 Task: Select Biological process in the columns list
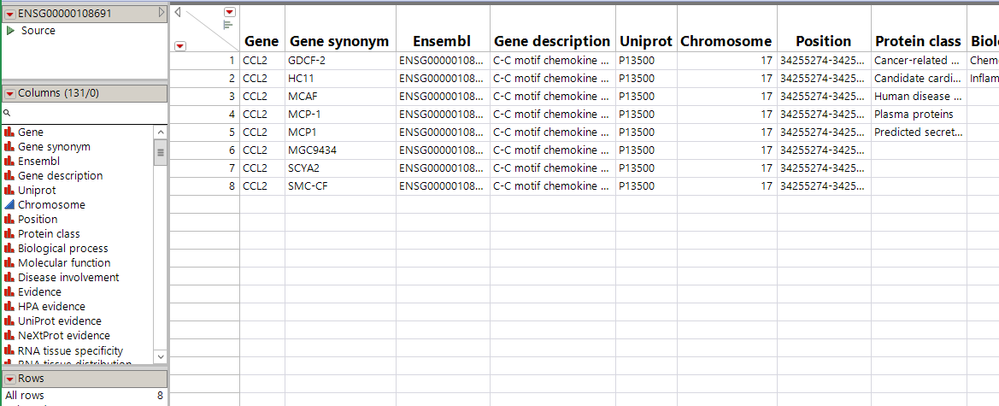(63, 248)
